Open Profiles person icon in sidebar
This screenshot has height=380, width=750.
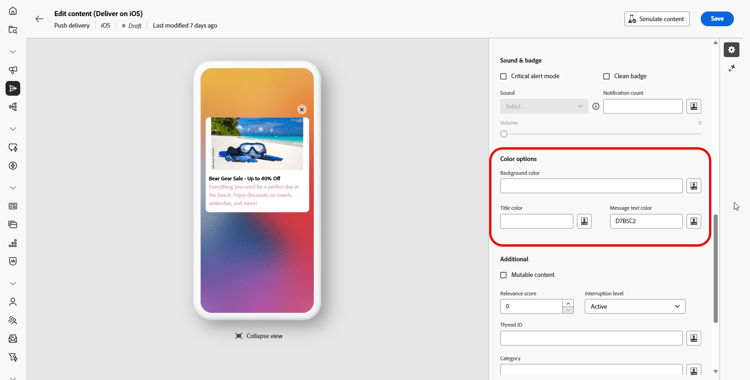click(13, 302)
